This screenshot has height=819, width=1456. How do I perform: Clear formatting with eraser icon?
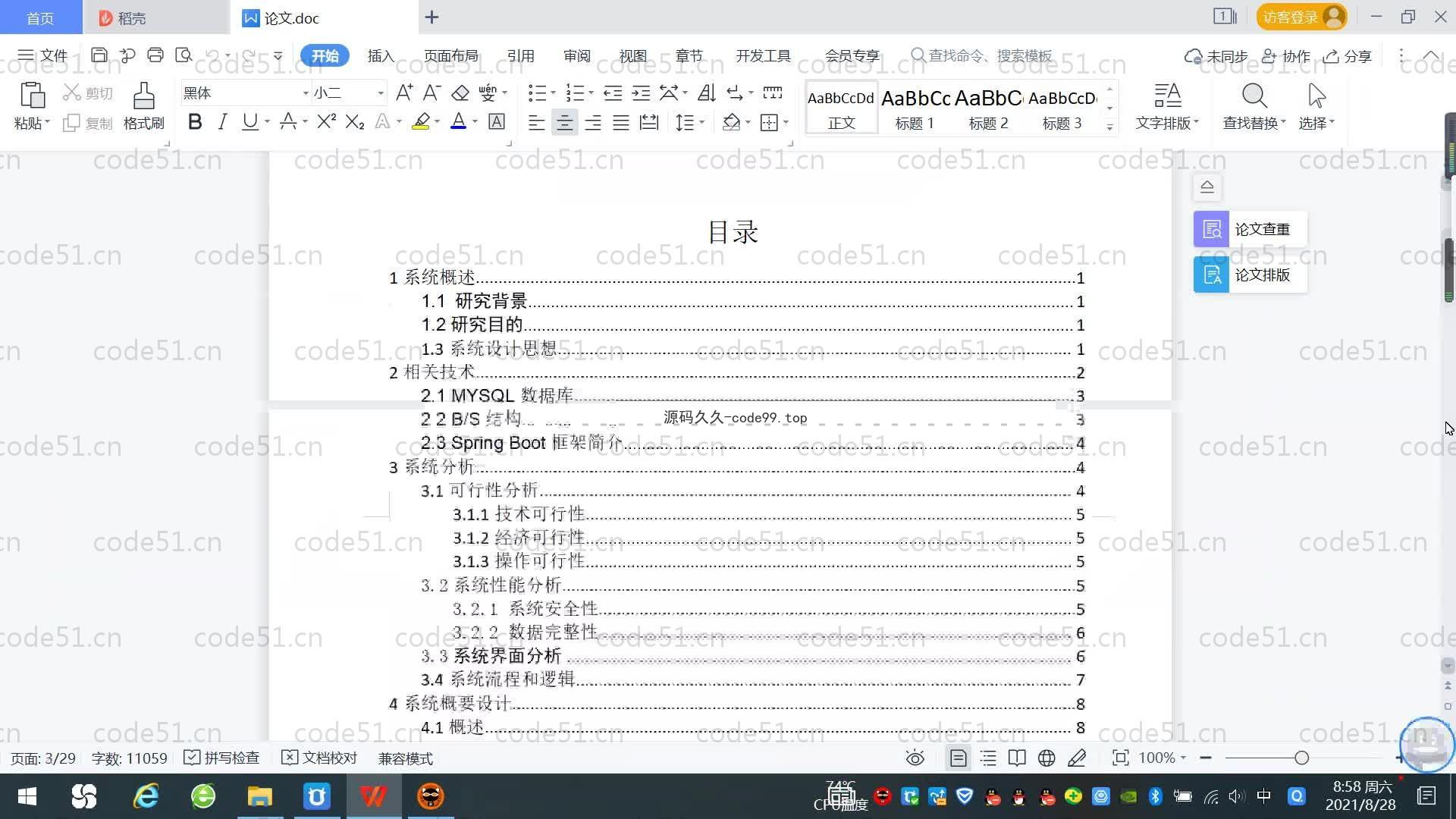[460, 93]
